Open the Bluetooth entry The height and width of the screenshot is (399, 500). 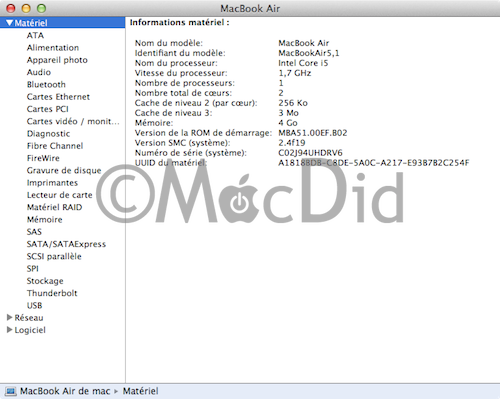tap(46, 85)
